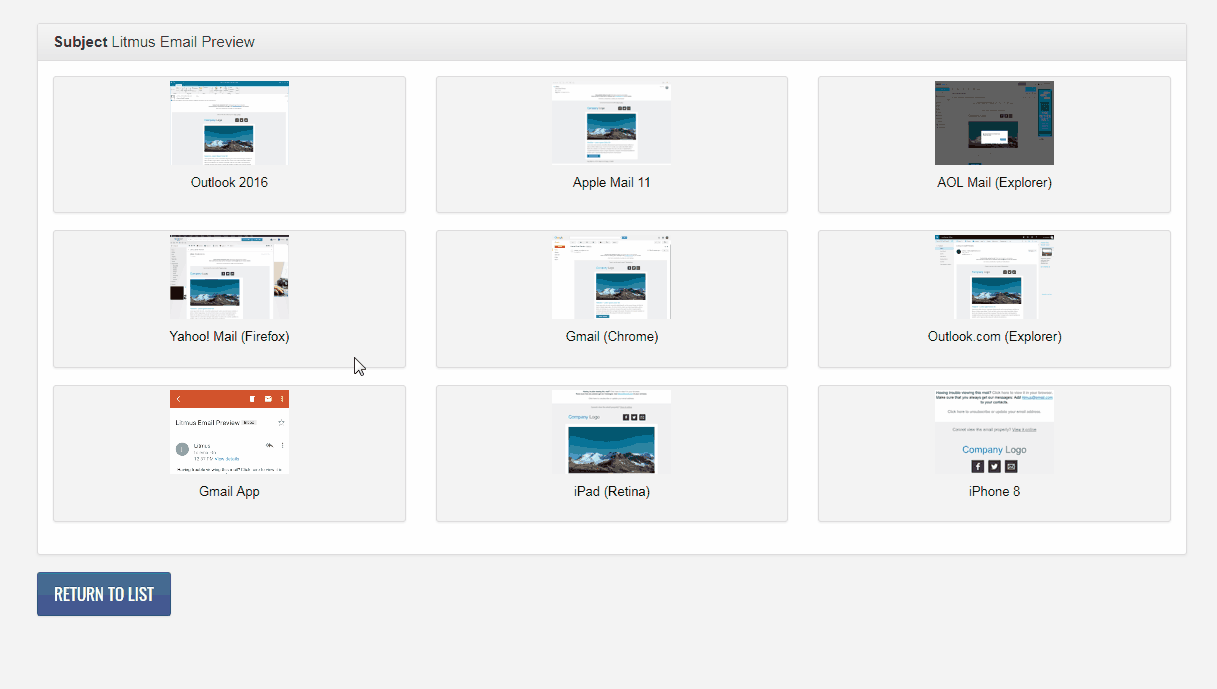
Task: Click the Return to List button
Action: pos(104,594)
